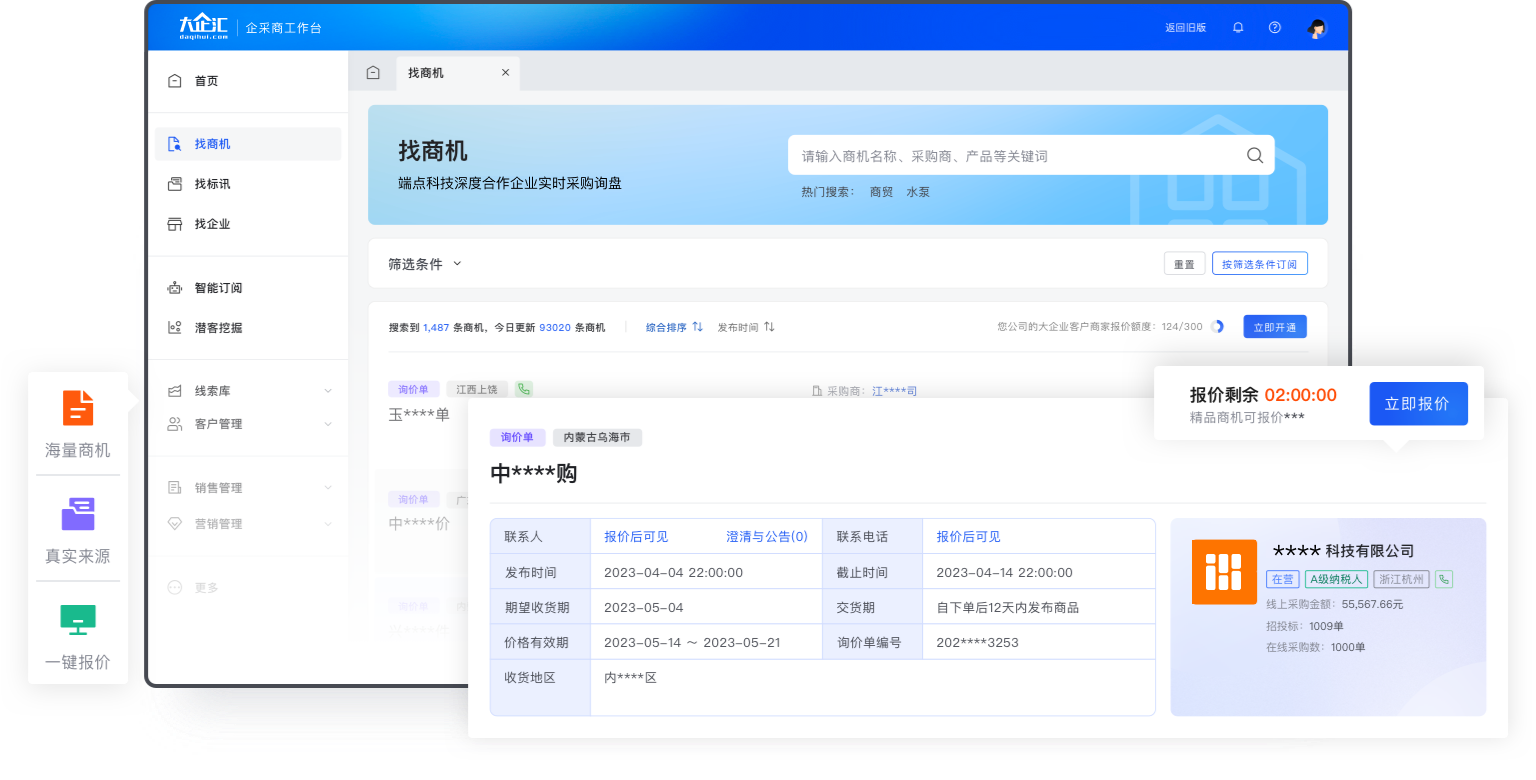Viewport: 1536px width, 780px height.
Task: Click the phone icon next to 浙江杭州
Action: pos(1443,579)
